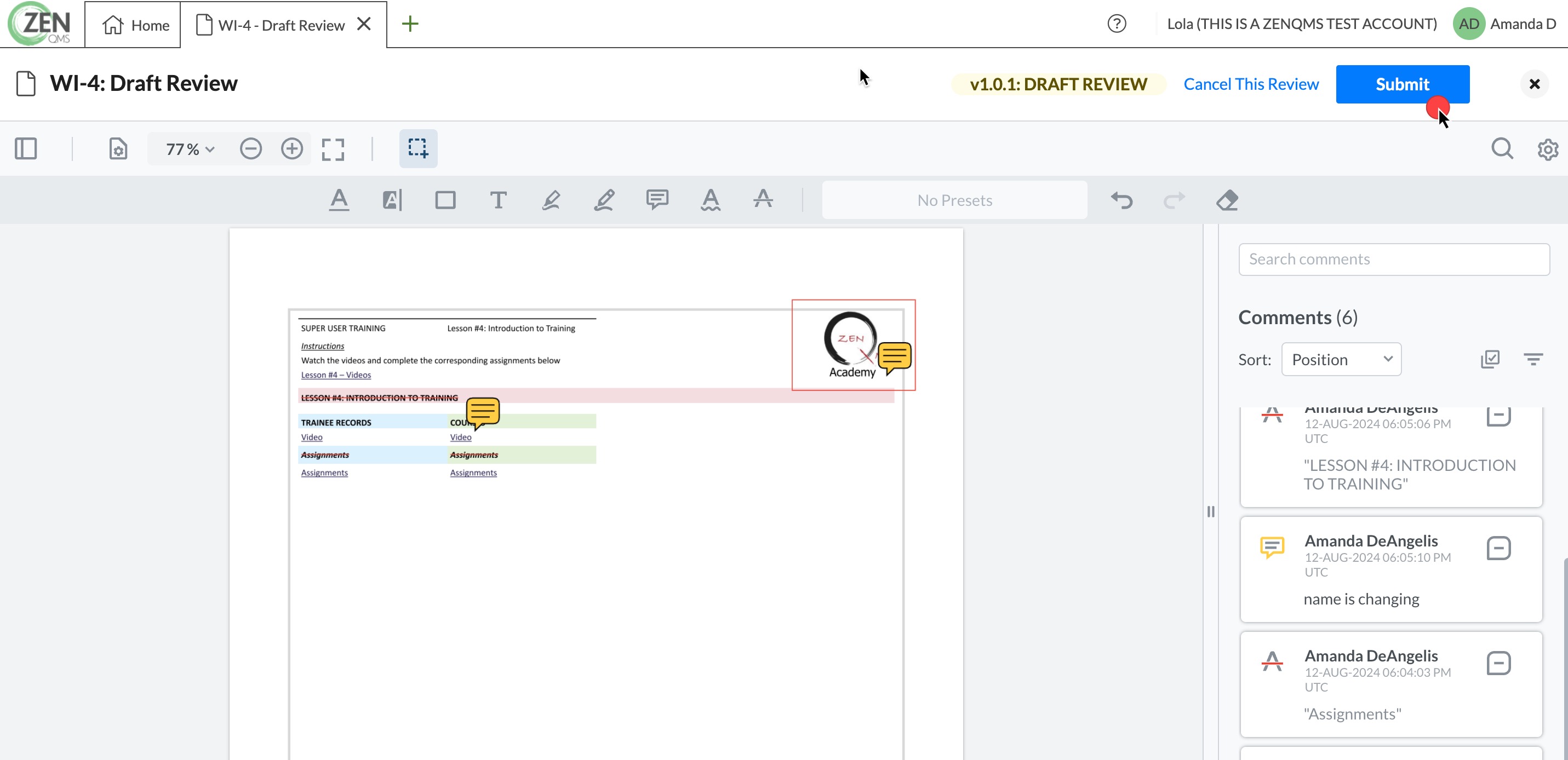Image resolution: width=1568 pixels, height=760 pixels.
Task: Select the underline text annotation tool
Action: pos(339,200)
